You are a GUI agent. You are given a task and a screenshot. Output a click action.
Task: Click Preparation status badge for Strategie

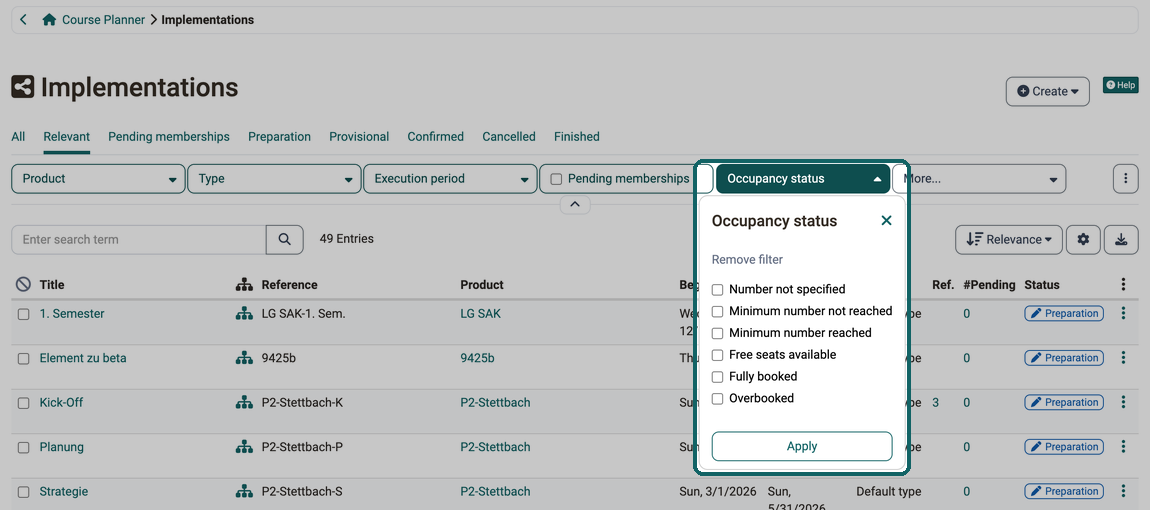1064,491
